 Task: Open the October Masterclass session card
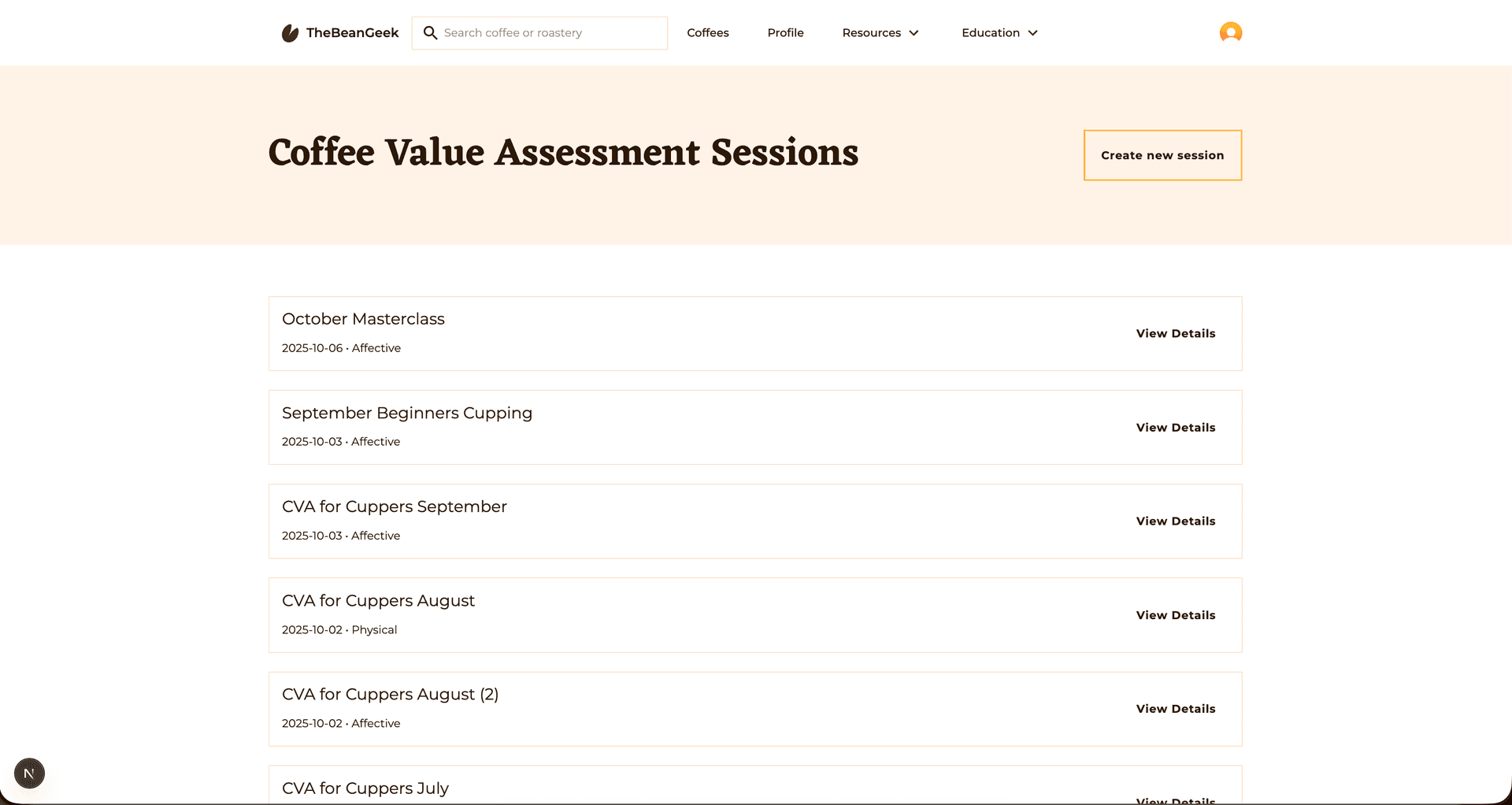551,333
